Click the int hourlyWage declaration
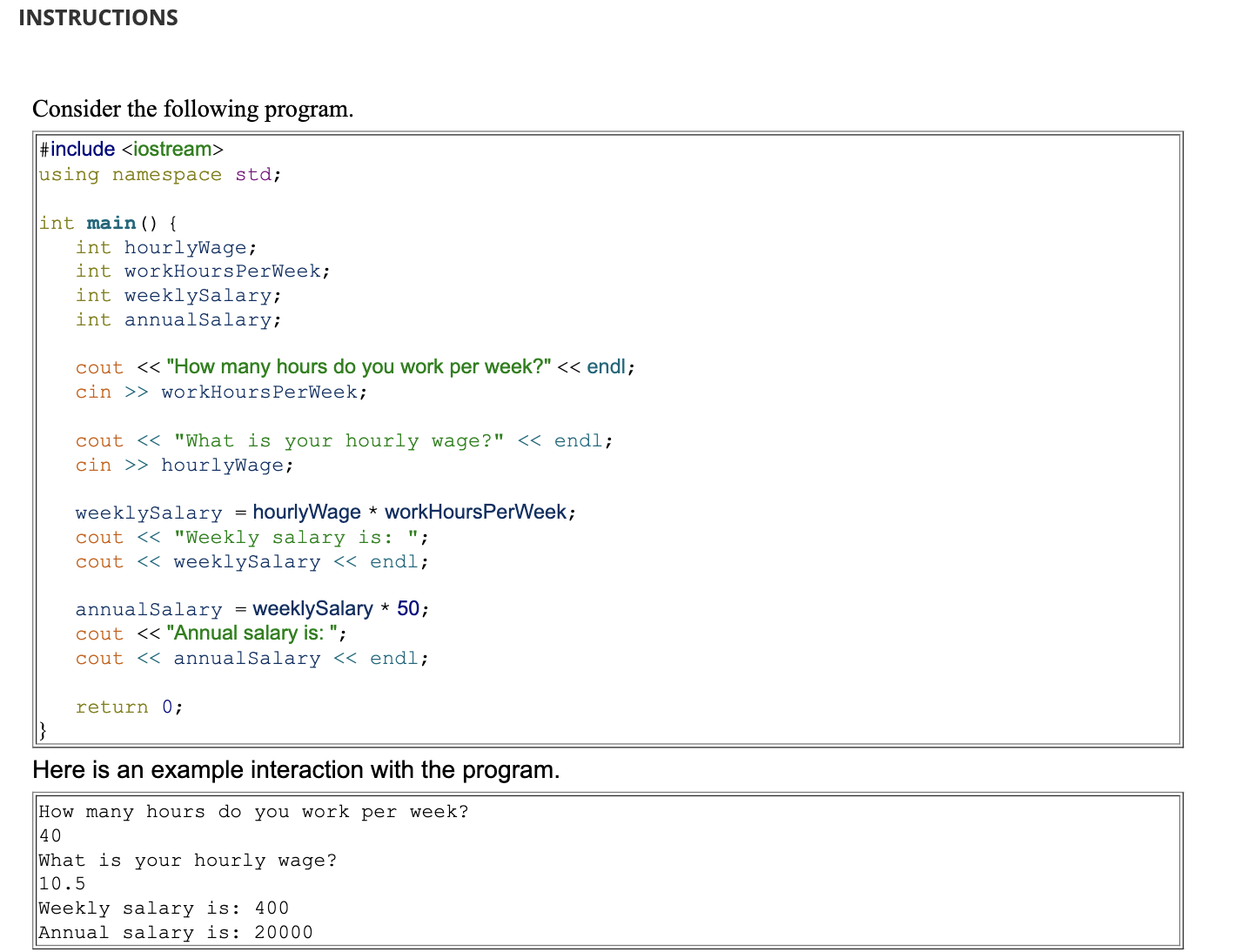The image size is (1241, 952). pos(164,247)
